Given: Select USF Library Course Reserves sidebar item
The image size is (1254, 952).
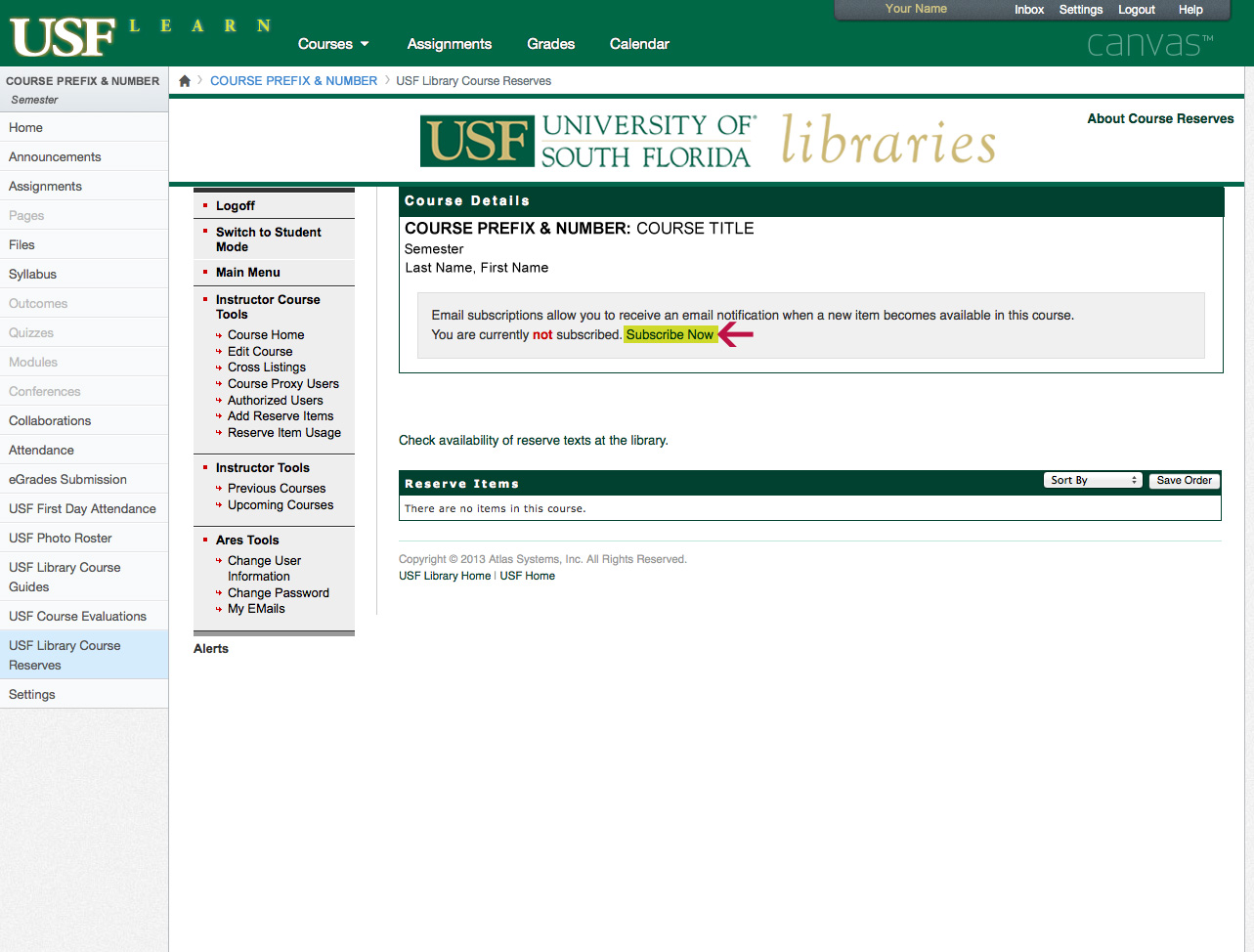Looking at the screenshot, I should click(x=84, y=655).
